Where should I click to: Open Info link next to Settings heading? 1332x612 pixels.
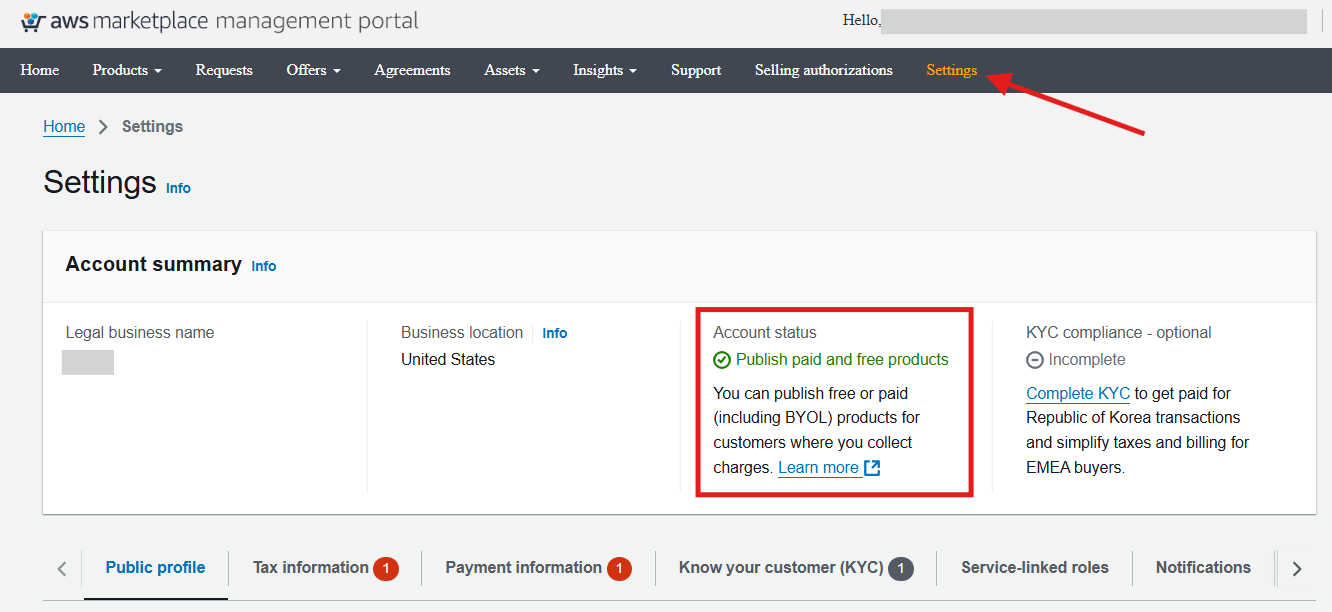click(x=178, y=188)
